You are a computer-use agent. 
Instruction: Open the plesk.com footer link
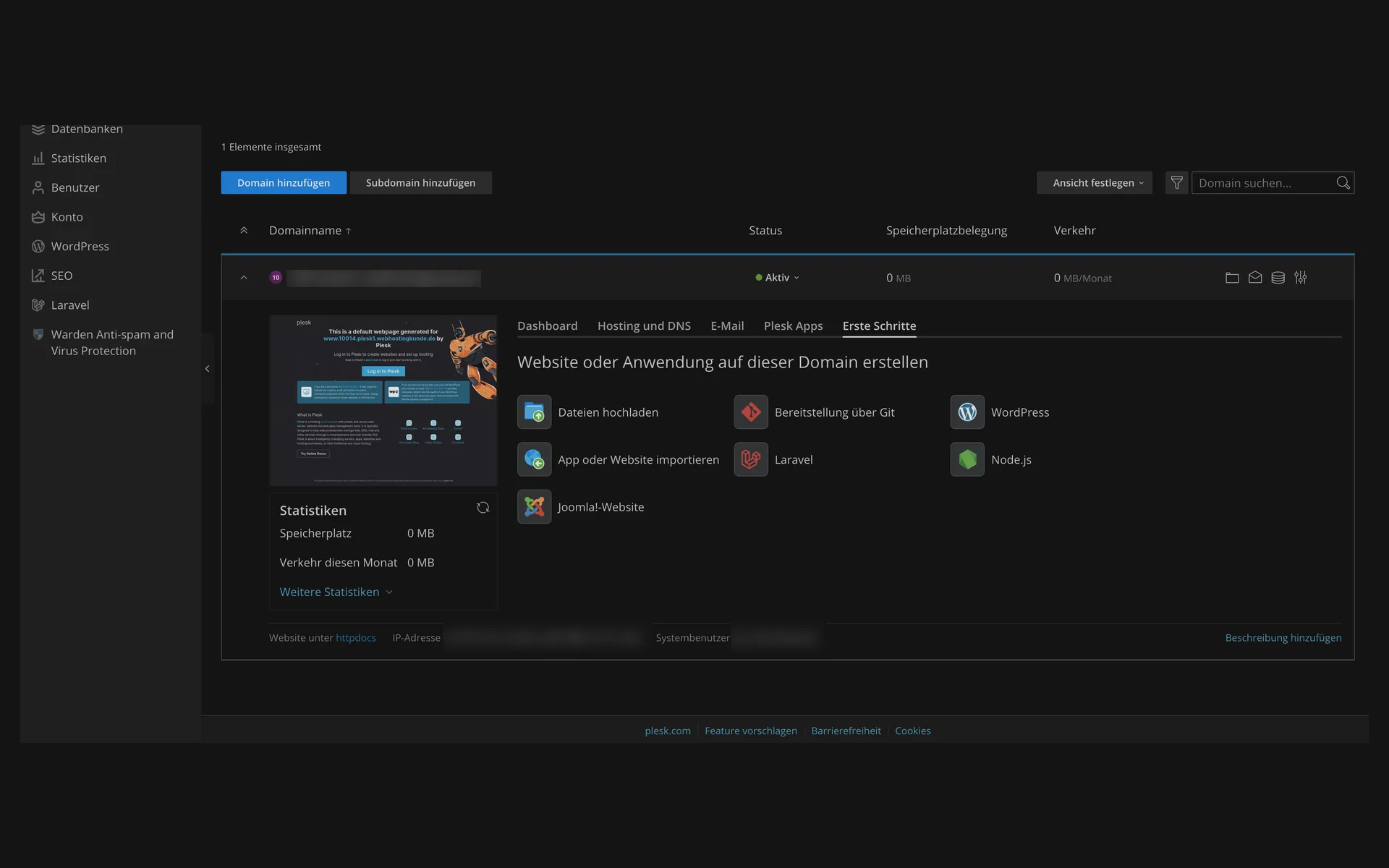[668, 731]
